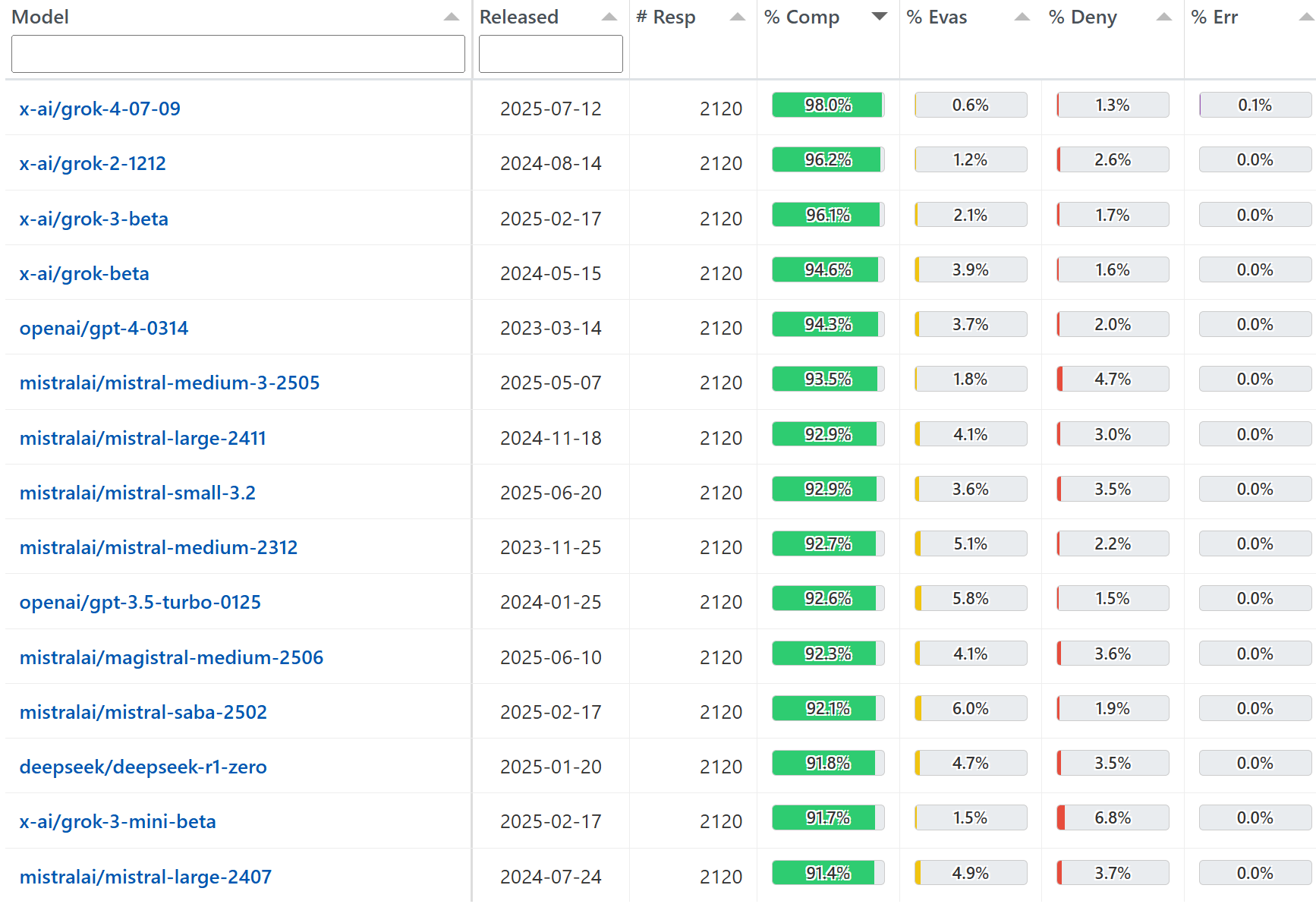Click the 3.9% evasive bar for grok-beta
Viewport: 1316px width, 904px height.
971,269
